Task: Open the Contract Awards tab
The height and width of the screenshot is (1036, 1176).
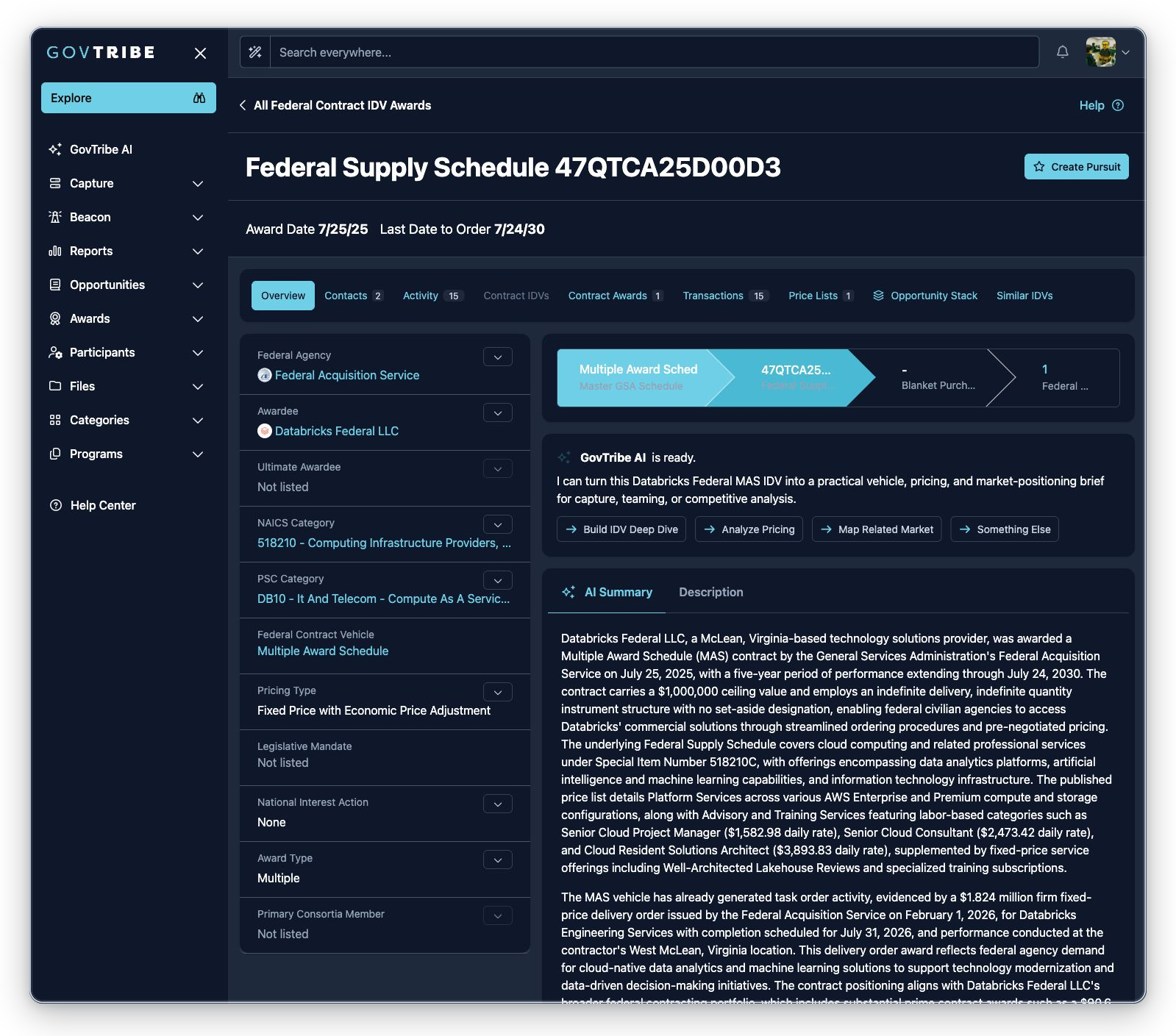Action: tap(616, 296)
